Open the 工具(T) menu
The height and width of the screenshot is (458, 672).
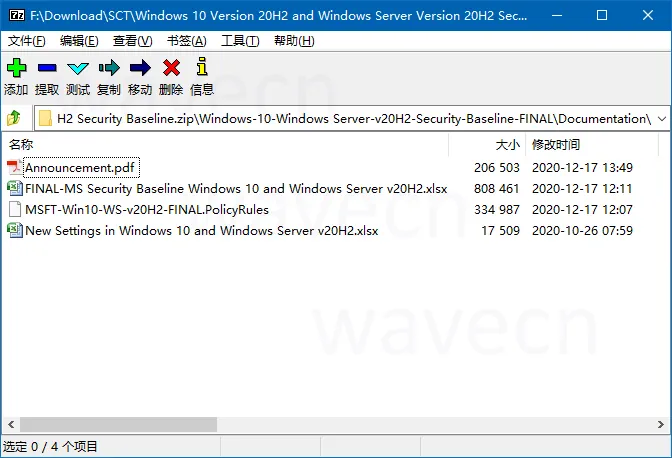(x=240, y=41)
